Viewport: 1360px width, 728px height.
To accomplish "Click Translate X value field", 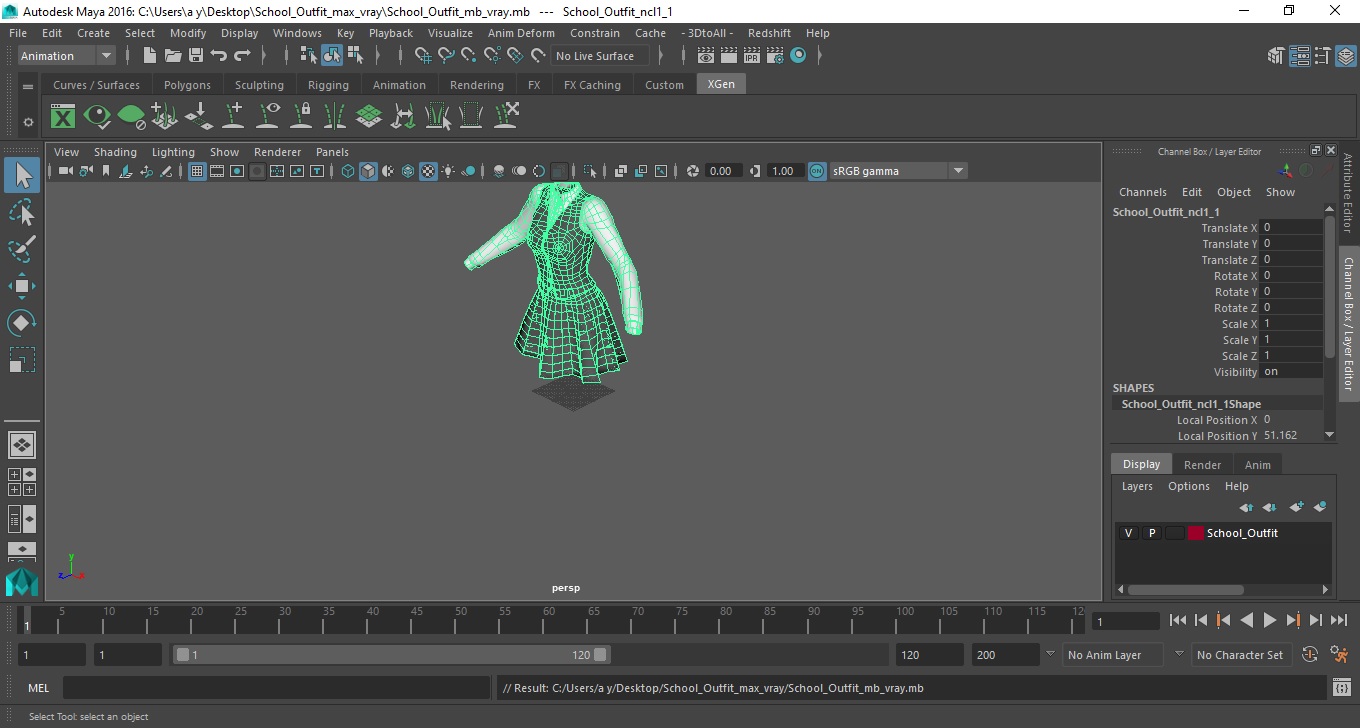I will click(x=1291, y=228).
